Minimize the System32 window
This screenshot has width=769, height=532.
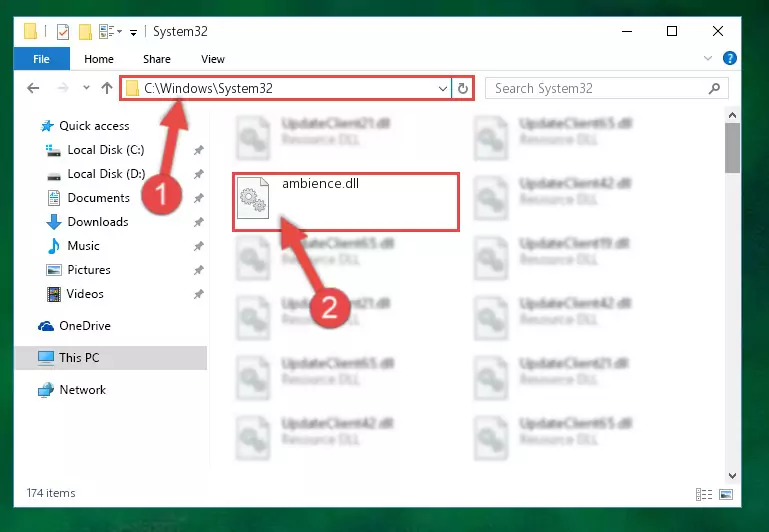[x=627, y=31]
